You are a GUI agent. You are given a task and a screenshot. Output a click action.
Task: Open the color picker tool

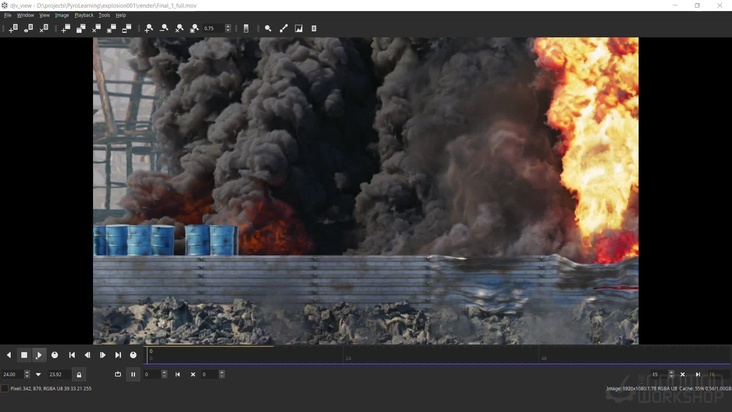coord(283,28)
